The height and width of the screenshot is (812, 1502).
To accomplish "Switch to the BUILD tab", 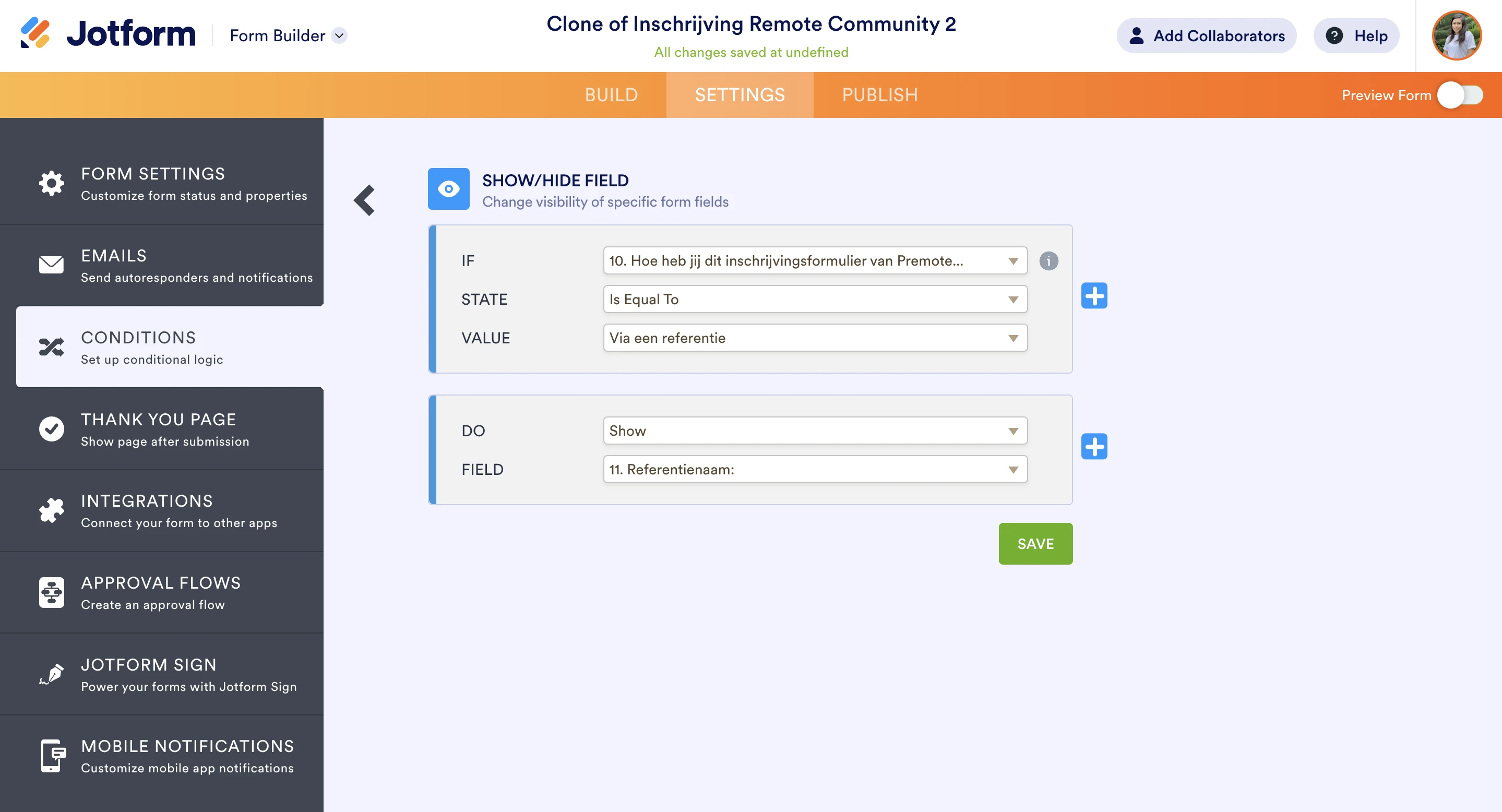I will [x=612, y=94].
